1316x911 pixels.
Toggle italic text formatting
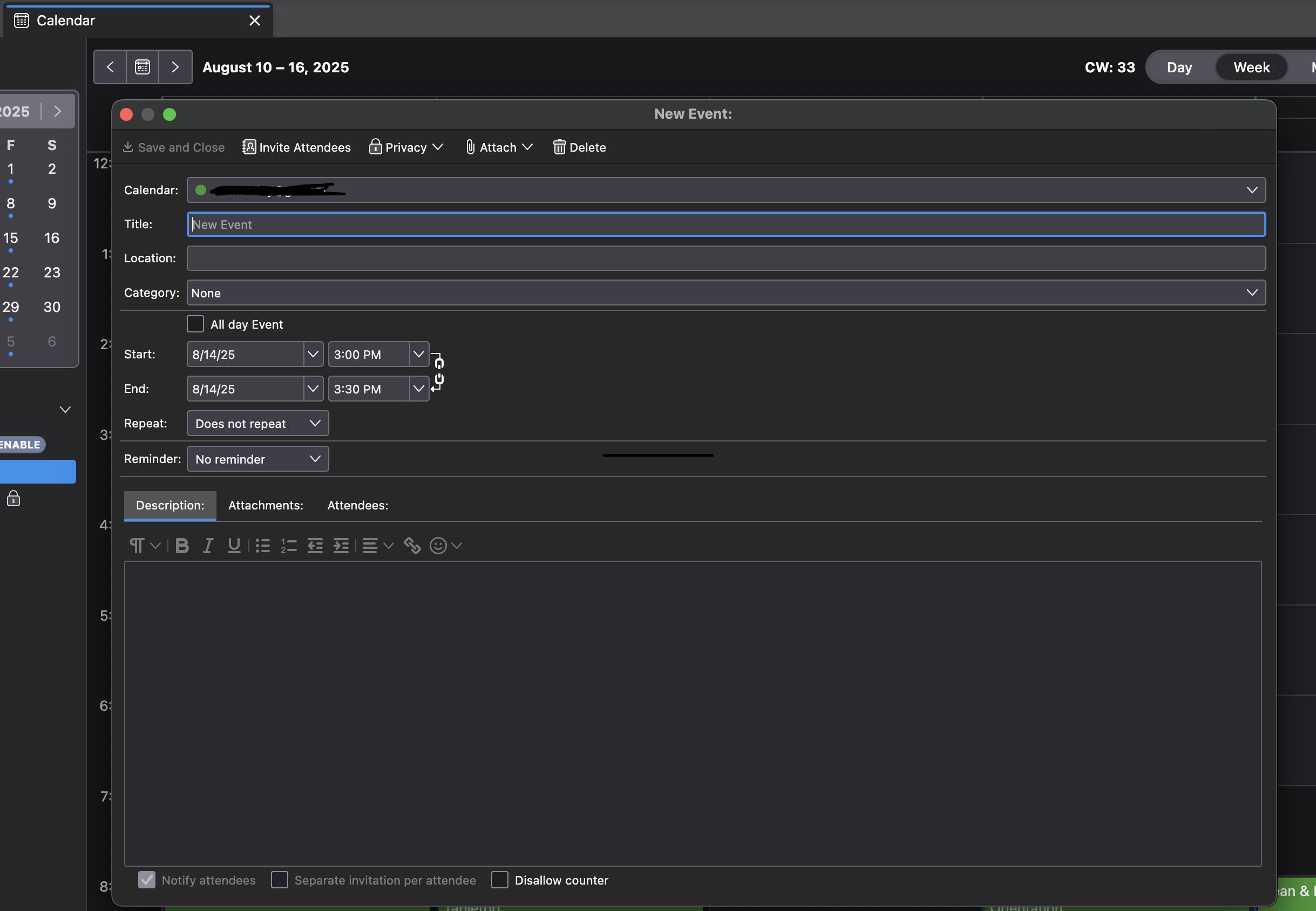click(208, 546)
